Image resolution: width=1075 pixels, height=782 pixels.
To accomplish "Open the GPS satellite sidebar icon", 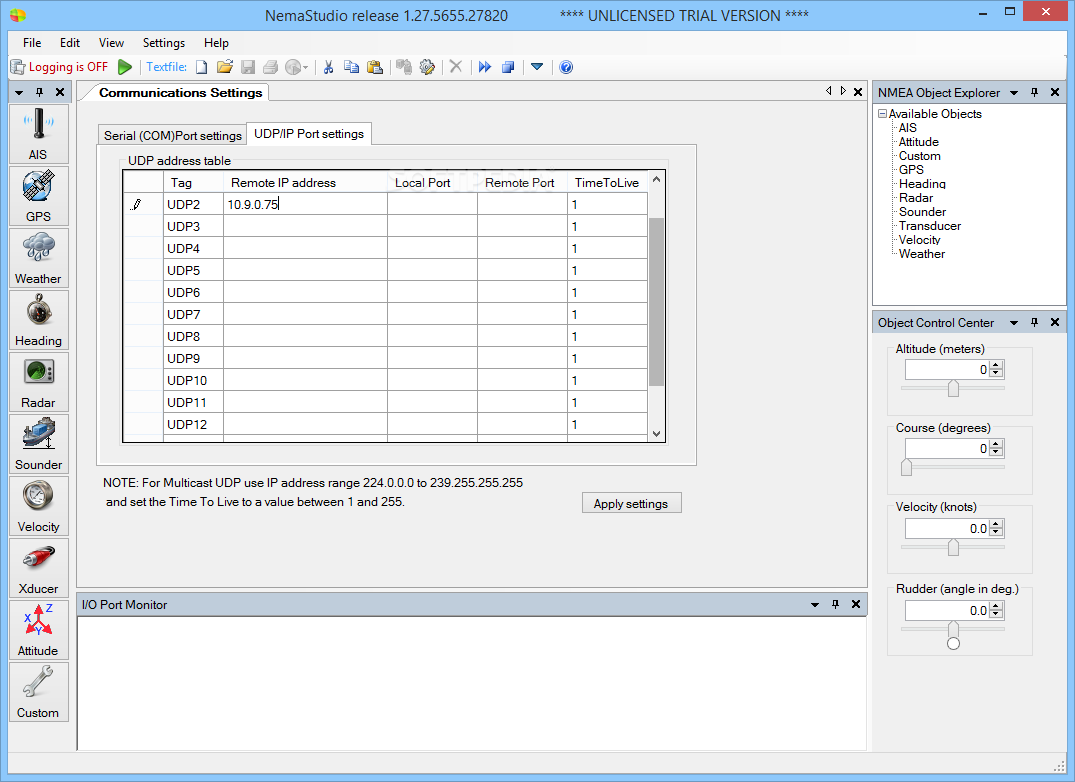I will coord(38,196).
